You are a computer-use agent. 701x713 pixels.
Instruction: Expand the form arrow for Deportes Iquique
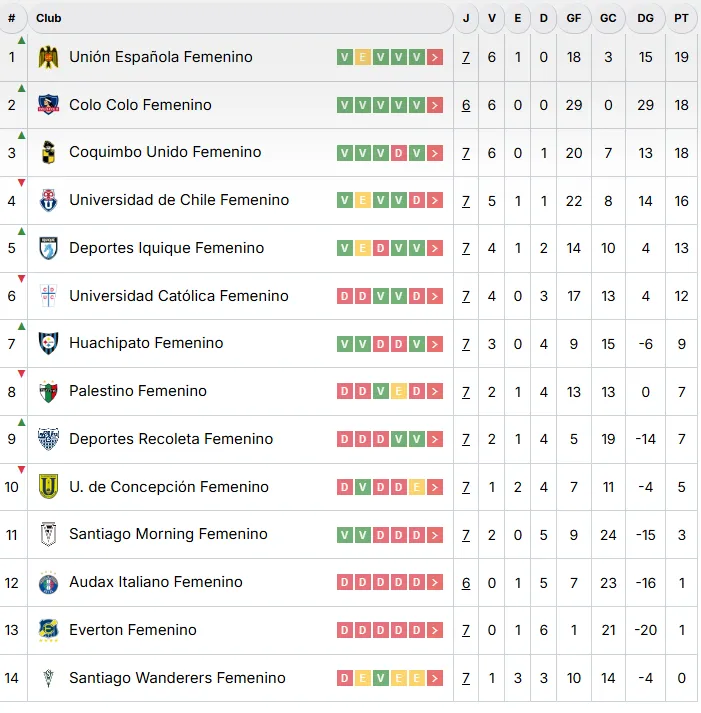435,248
